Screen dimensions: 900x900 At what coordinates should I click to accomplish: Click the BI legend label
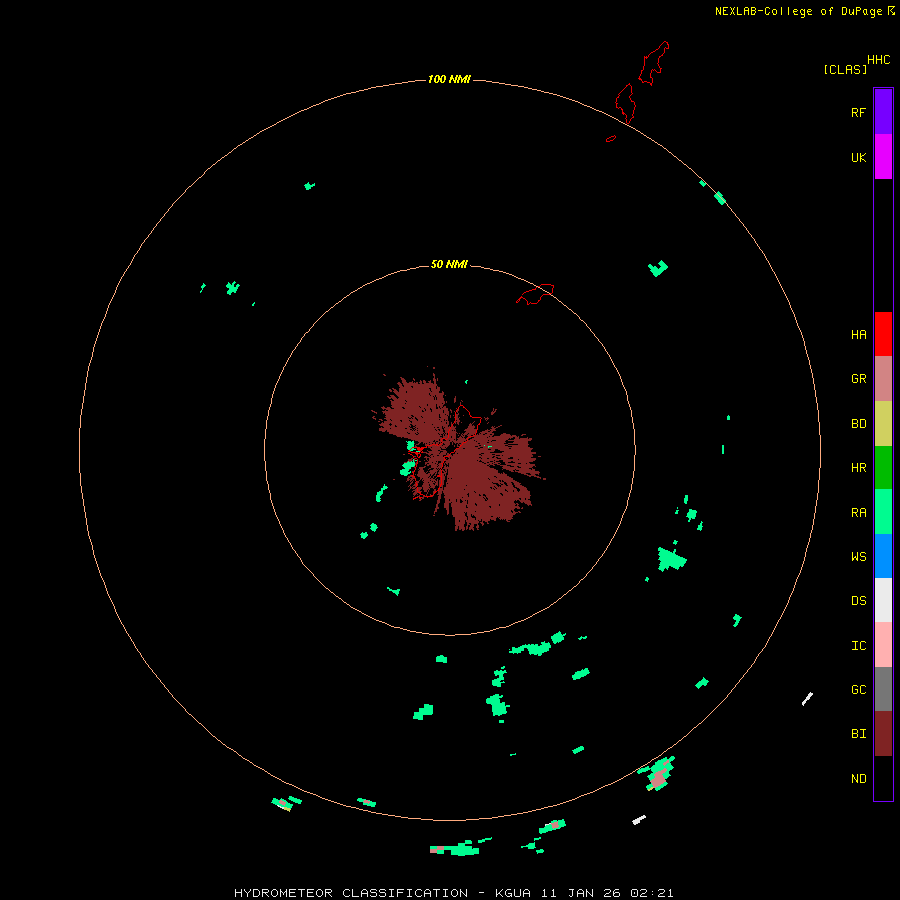[x=858, y=734]
